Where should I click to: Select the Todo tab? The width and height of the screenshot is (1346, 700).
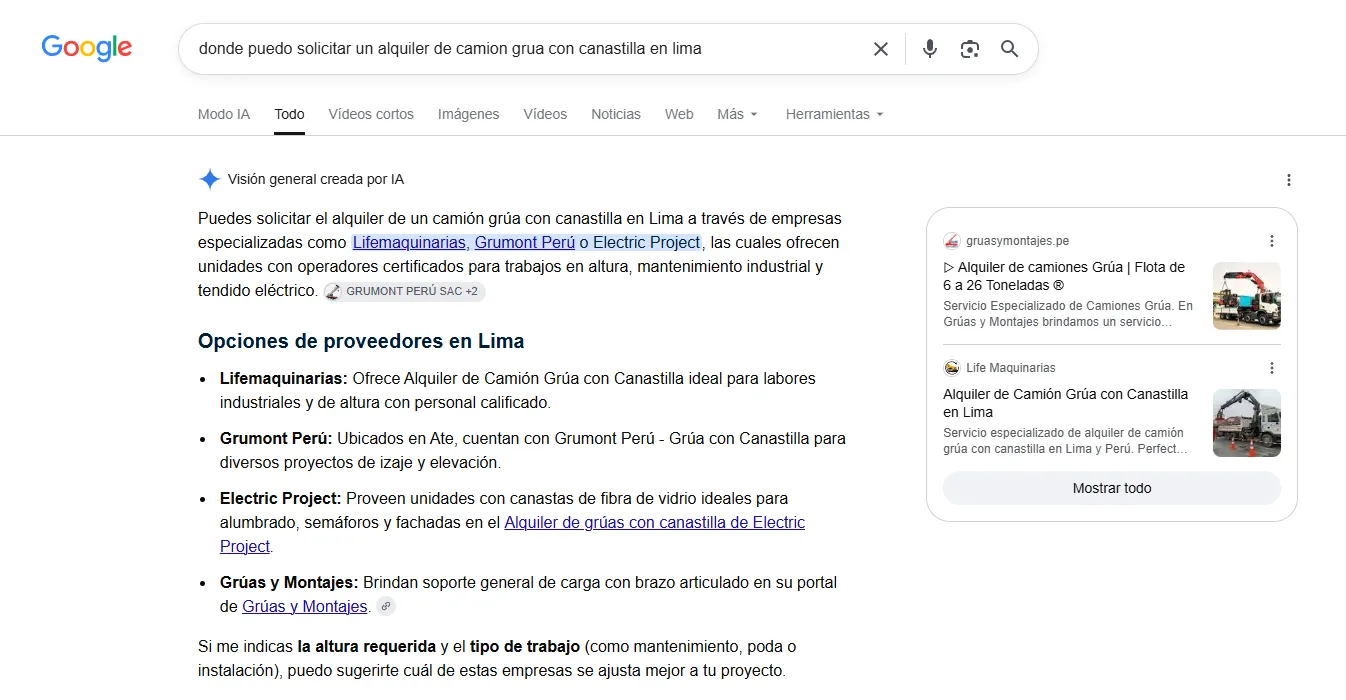point(290,114)
